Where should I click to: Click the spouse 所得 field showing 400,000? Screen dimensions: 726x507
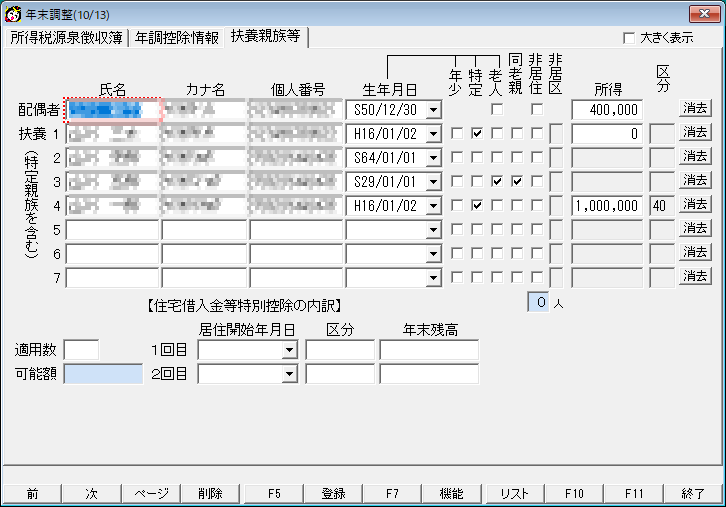(x=607, y=109)
